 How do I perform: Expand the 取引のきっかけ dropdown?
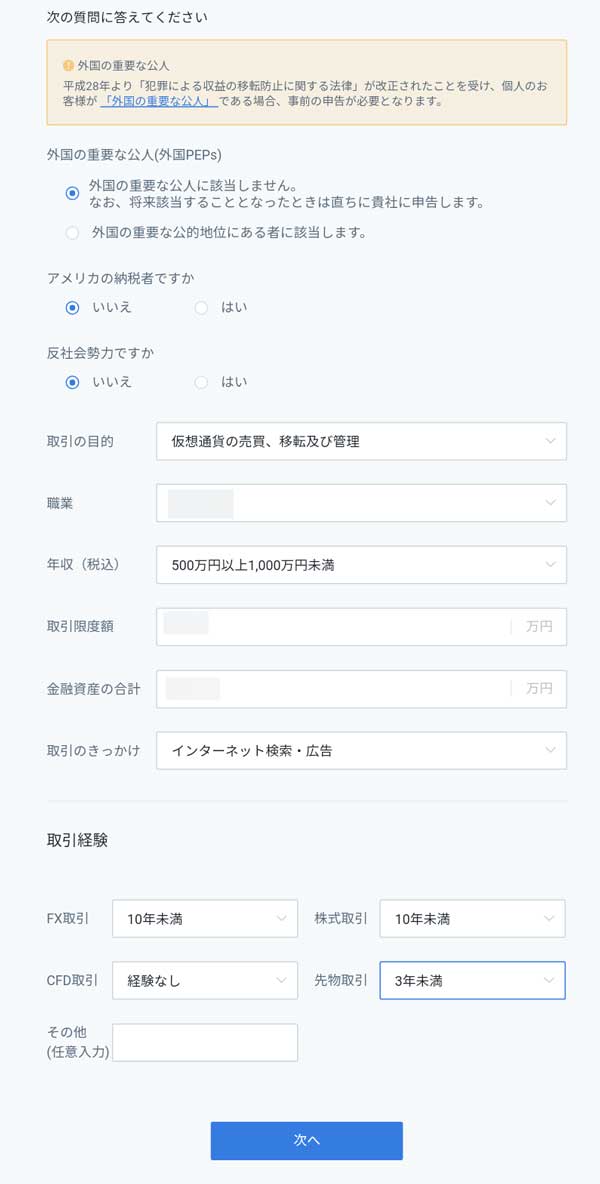pyautogui.click(x=361, y=751)
